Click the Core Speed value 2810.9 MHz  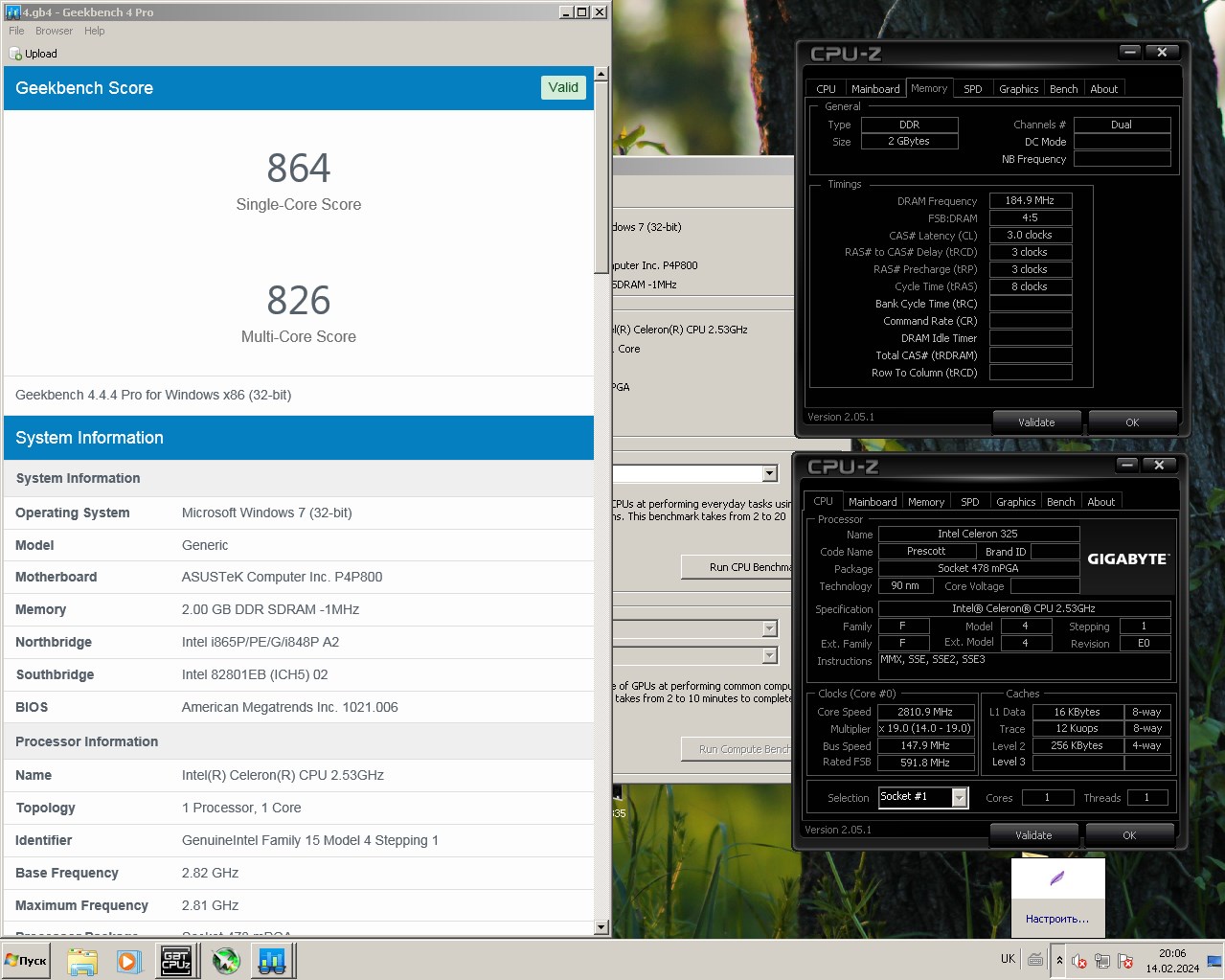(925, 712)
